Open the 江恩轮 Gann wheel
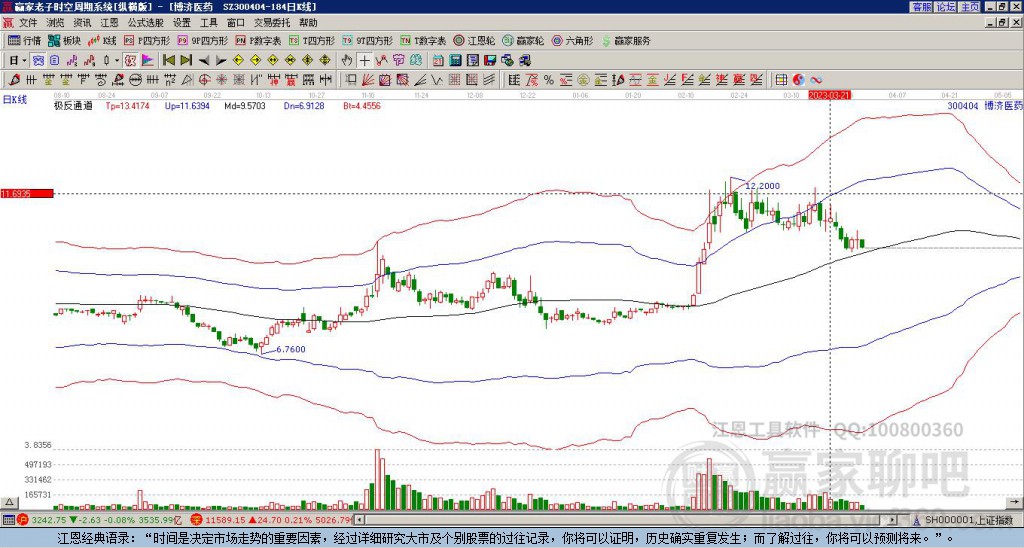 click(474, 40)
